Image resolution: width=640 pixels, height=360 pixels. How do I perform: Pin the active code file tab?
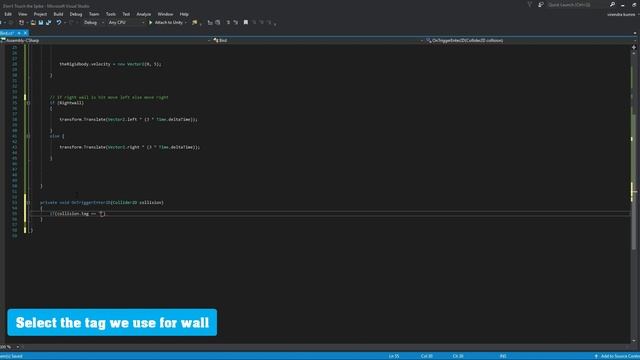pos(19,33)
